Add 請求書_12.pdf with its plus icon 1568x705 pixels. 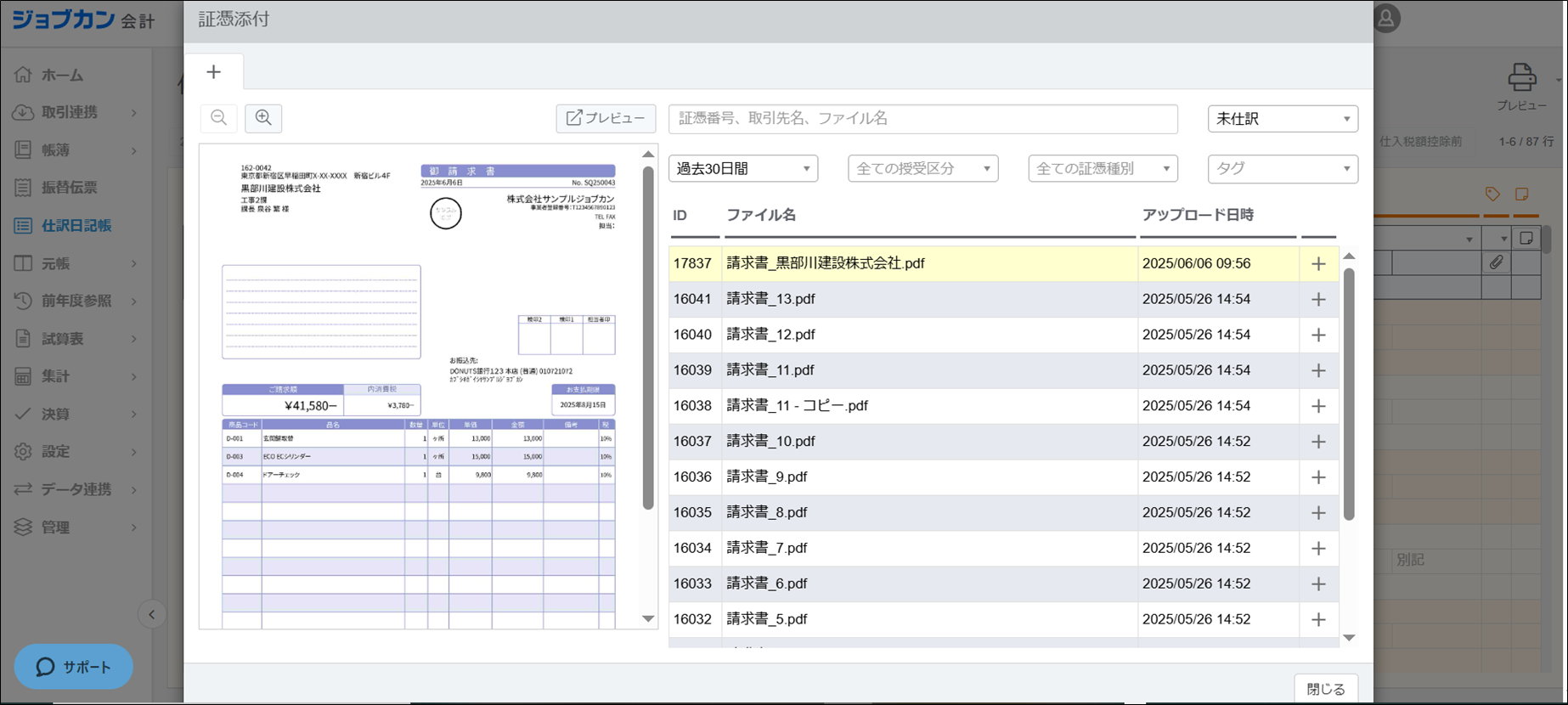pyautogui.click(x=1318, y=336)
